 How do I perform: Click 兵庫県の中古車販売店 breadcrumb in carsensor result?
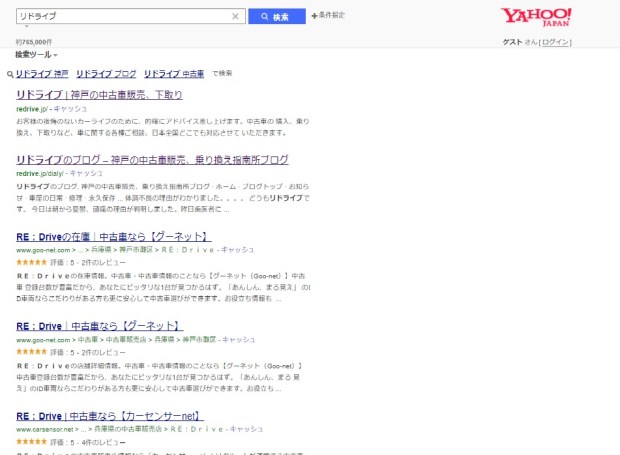[128, 429]
